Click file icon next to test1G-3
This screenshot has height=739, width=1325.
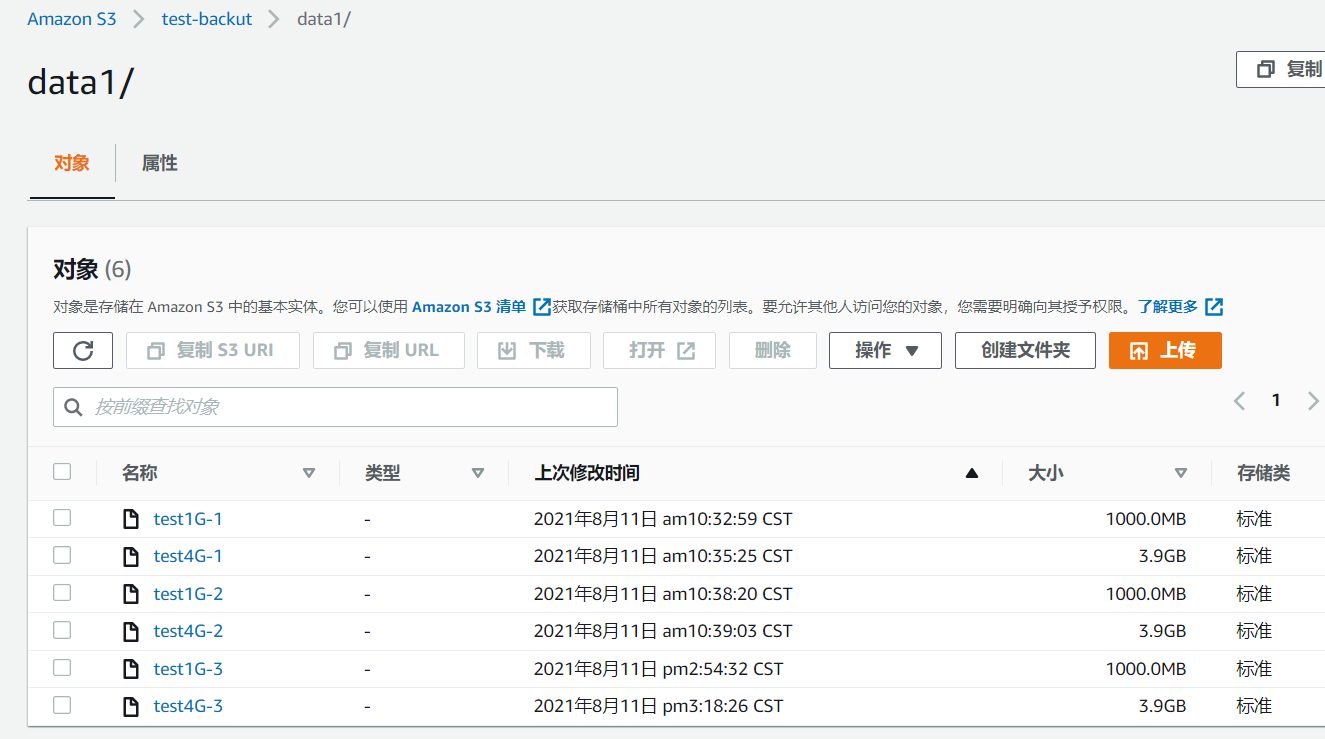click(130, 669)
